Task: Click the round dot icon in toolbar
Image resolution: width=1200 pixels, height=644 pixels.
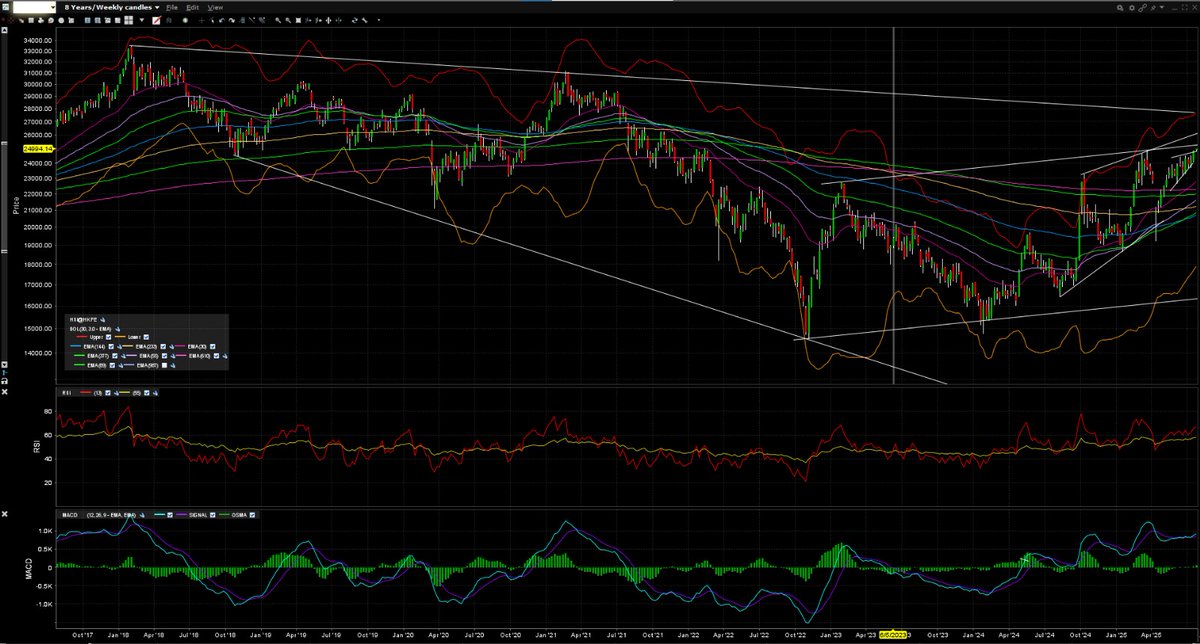Action: point(185,20)
